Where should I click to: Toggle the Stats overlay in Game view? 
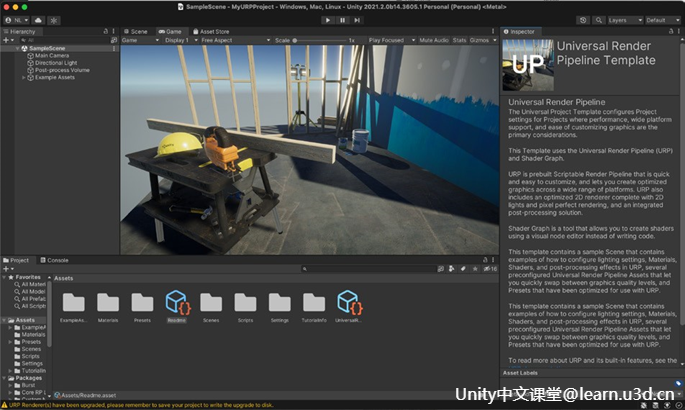coord(459,40)
